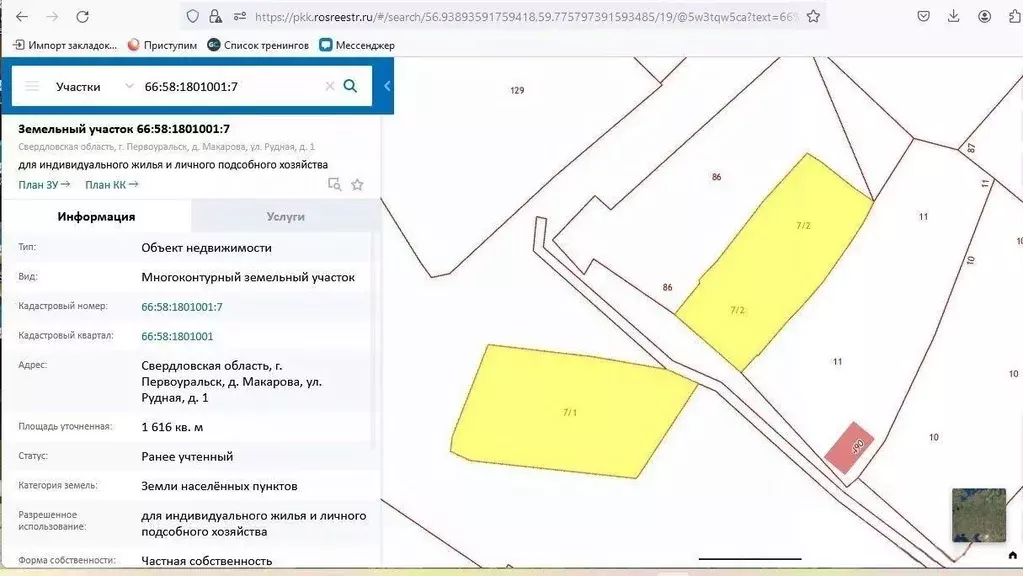View site security padlock info
1023x576 pixels.
(215, 16)
